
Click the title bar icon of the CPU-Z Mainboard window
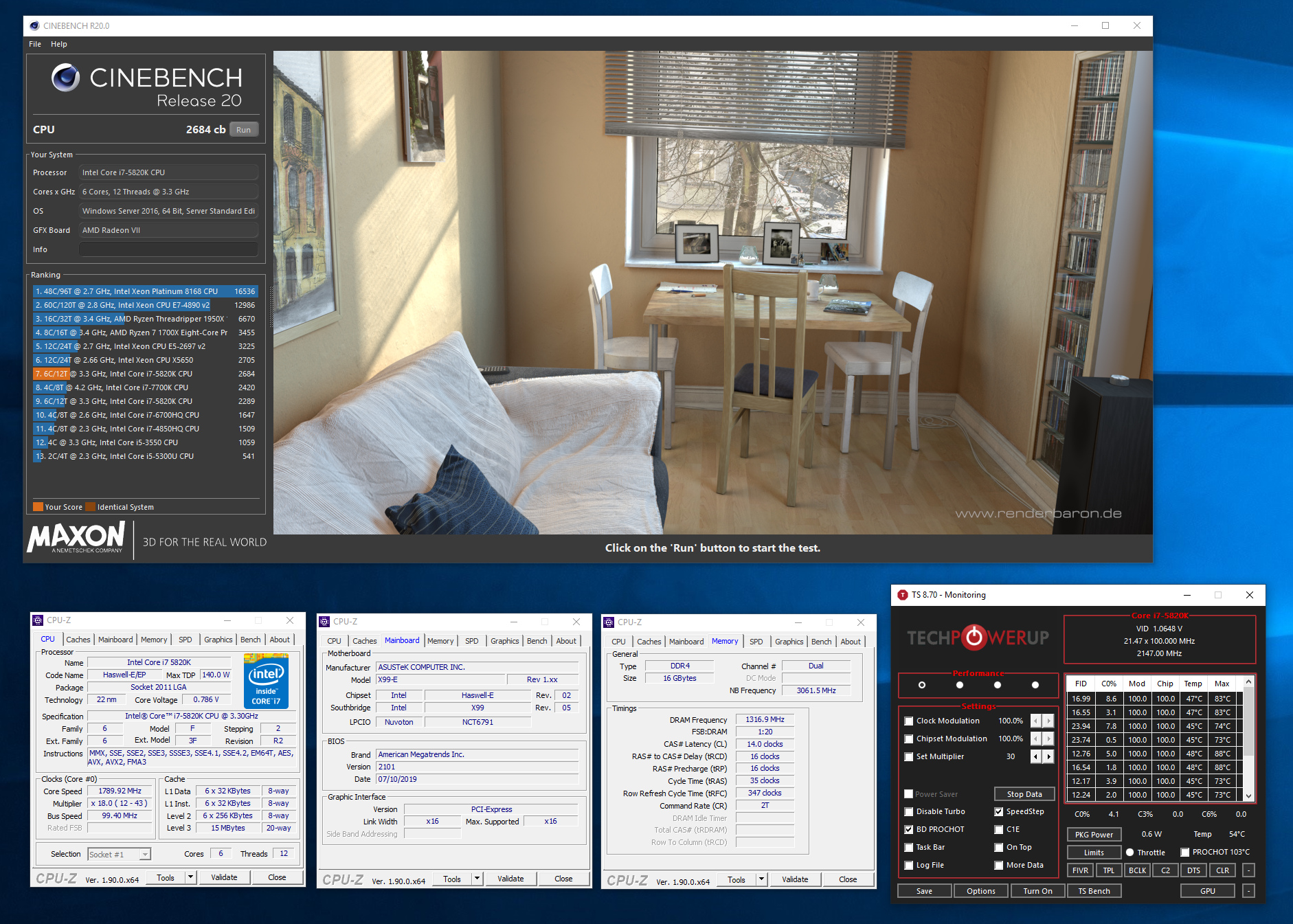pos(324,622)
